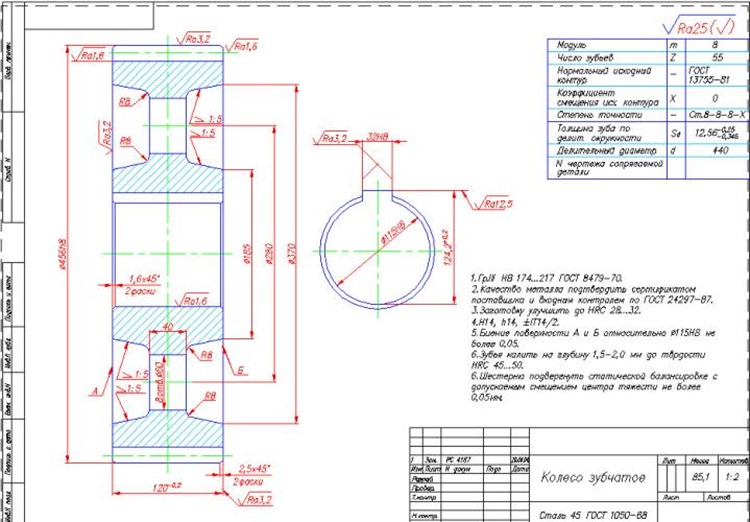The image size is (750, 522).
Task: Click the title 'Колесо зубчатое' in the title block
Action: click(593, 477)
